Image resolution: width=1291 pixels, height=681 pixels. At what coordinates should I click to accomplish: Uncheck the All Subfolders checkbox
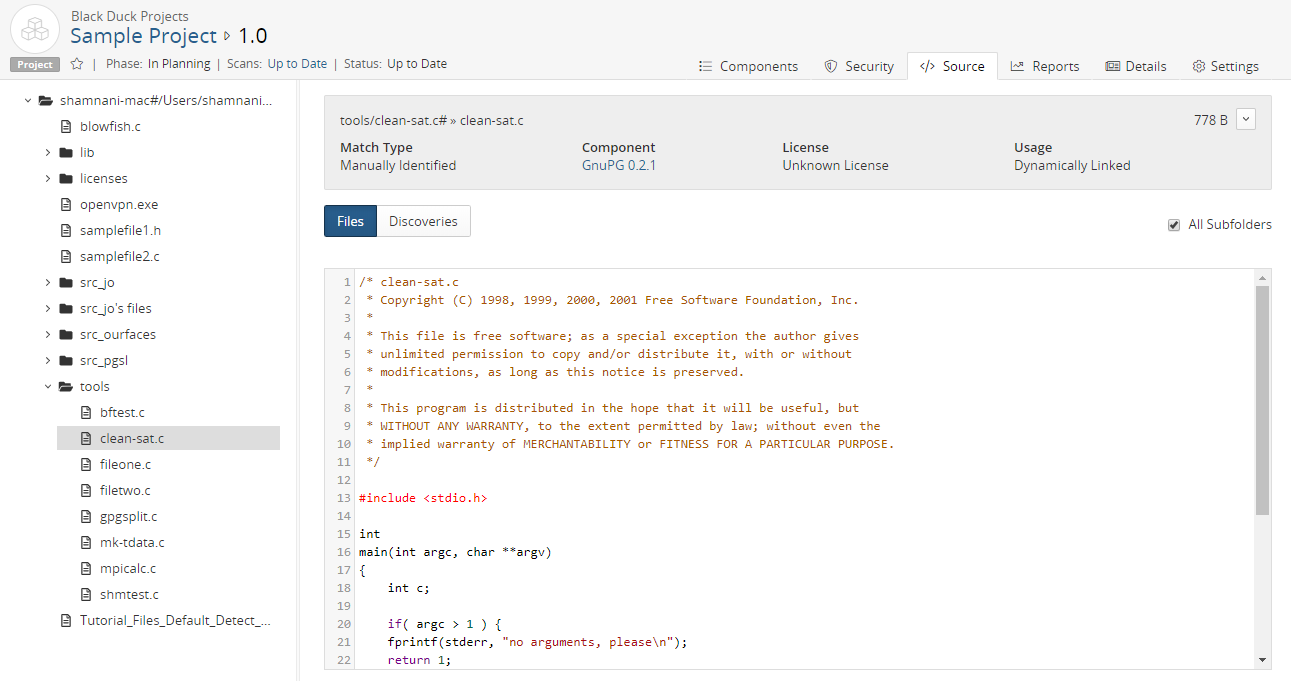[1173, 225]
